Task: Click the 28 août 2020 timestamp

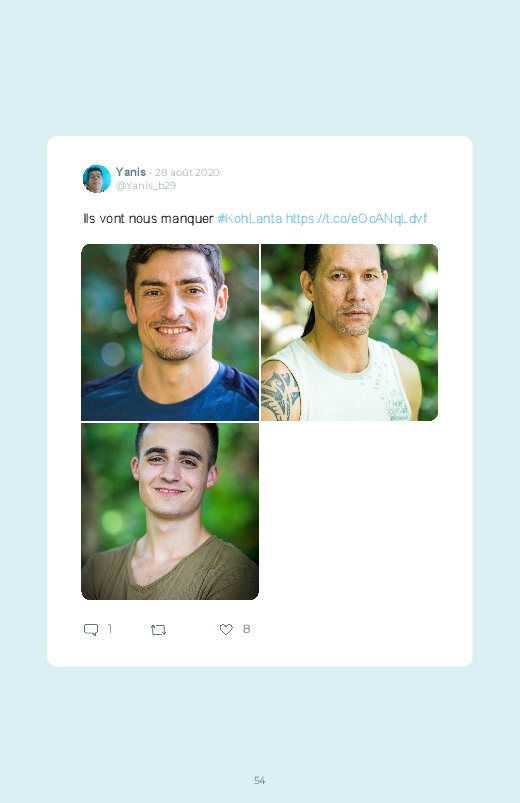Action: (187, 172)
